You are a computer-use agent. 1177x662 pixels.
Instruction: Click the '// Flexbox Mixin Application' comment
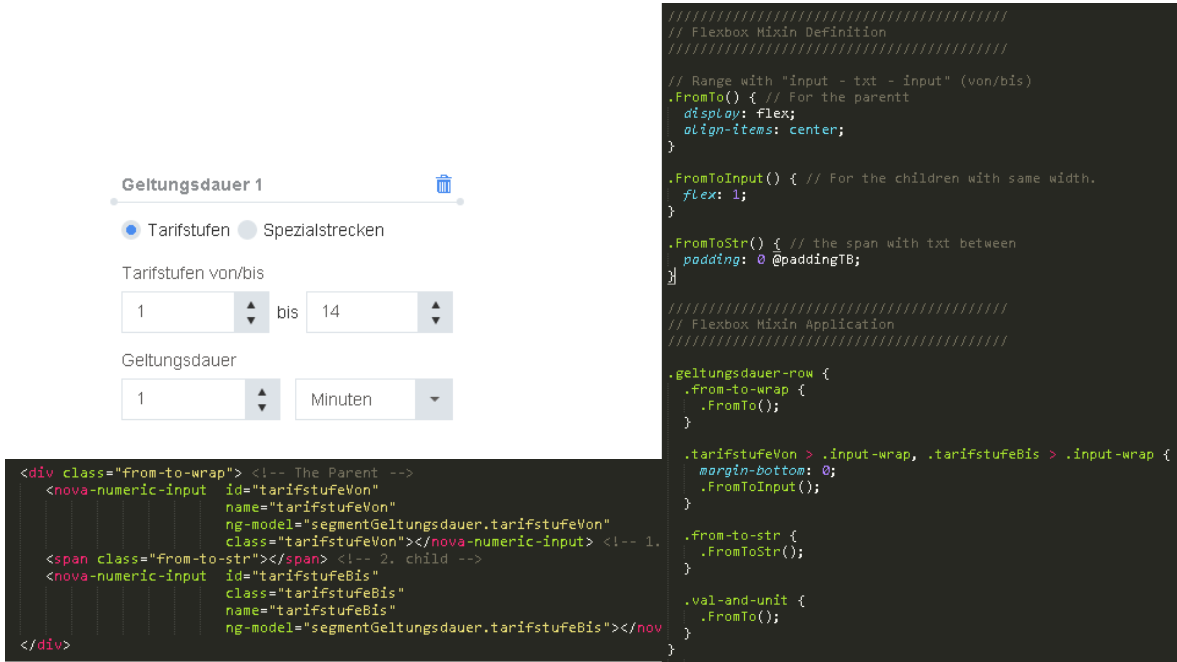click(781, 324)
